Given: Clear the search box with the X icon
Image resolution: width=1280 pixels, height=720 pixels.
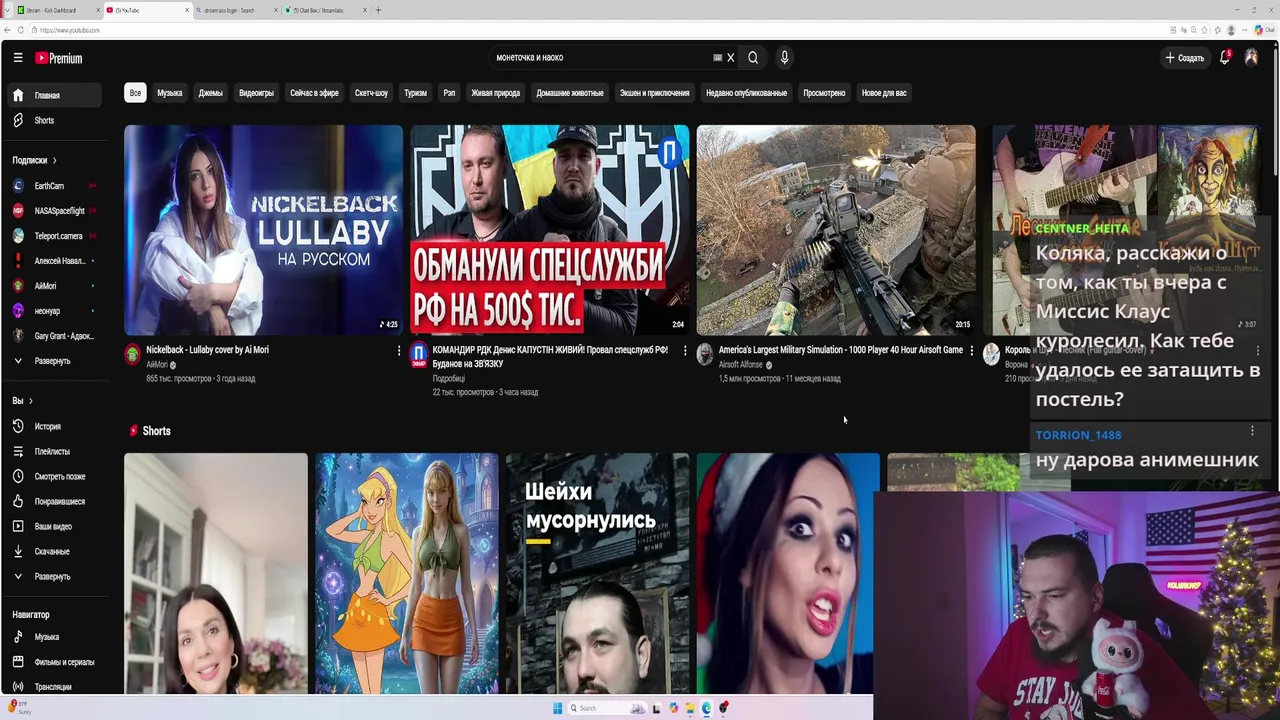Looking at the screenshot, I should tap(730, 58).
